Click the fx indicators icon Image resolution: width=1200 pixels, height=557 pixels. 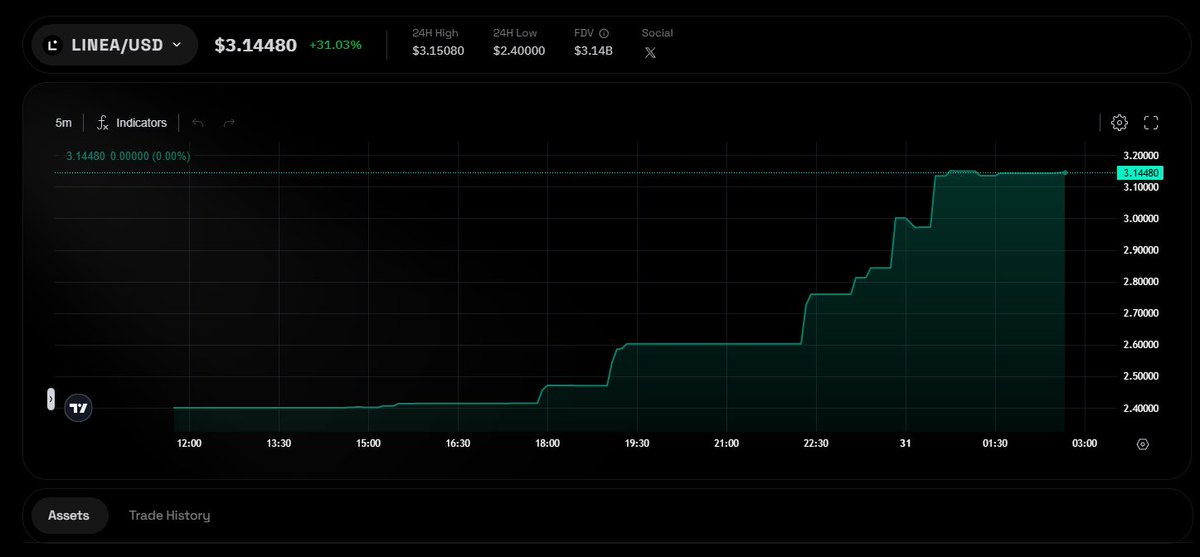pos(102,123)
